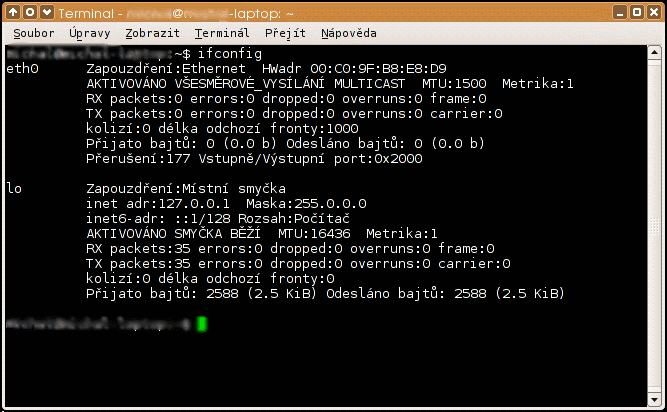Click the scrollbar up arrow
The width and height of the screenshot is (667, 412).
coord(654,52)
